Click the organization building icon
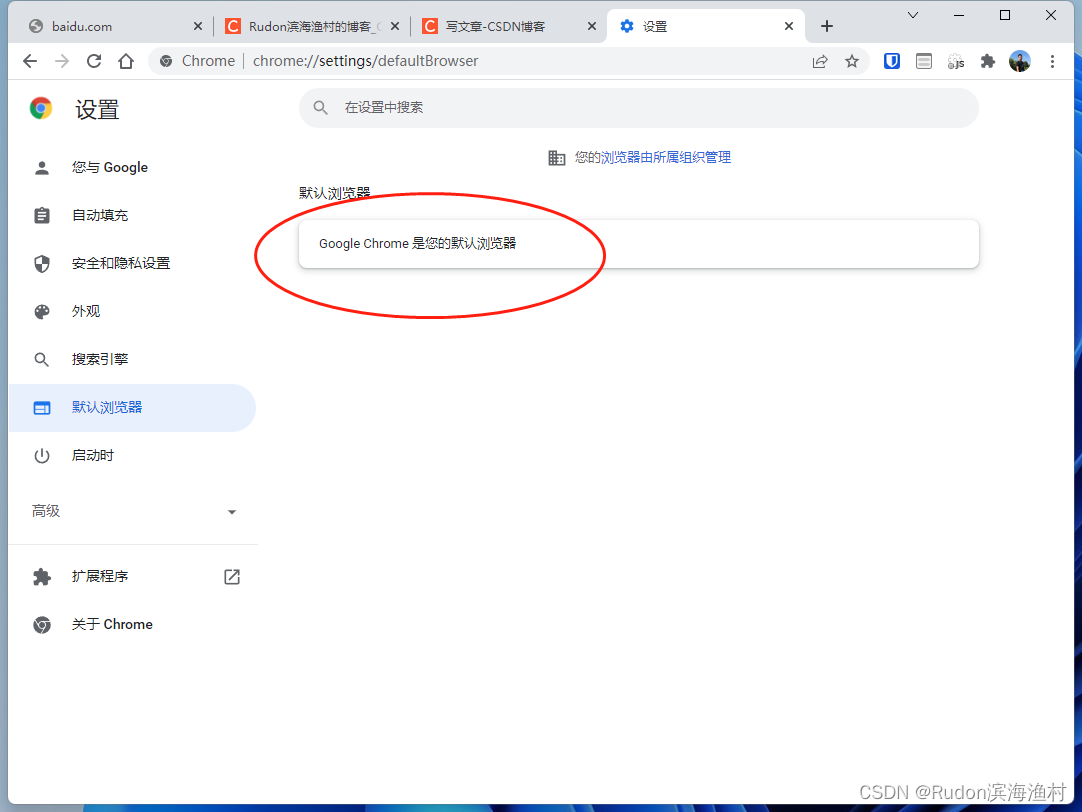1082x812 pixels. [x=556, y=158]
